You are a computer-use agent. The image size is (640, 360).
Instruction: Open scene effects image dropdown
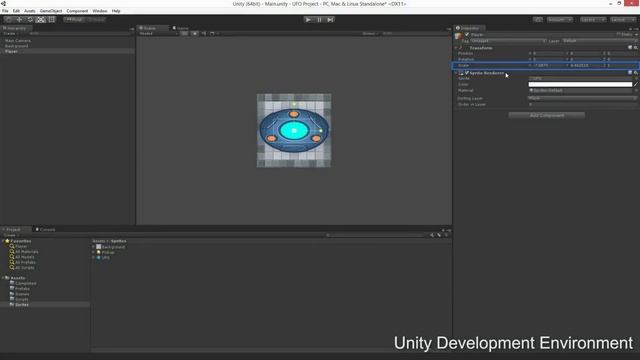(213, 33)
